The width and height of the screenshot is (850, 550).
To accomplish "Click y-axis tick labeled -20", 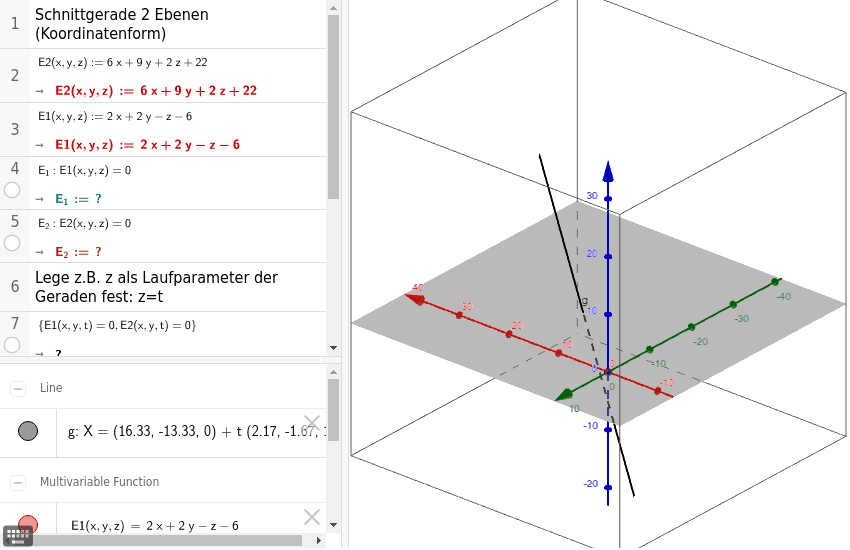I will click(691, 327).
